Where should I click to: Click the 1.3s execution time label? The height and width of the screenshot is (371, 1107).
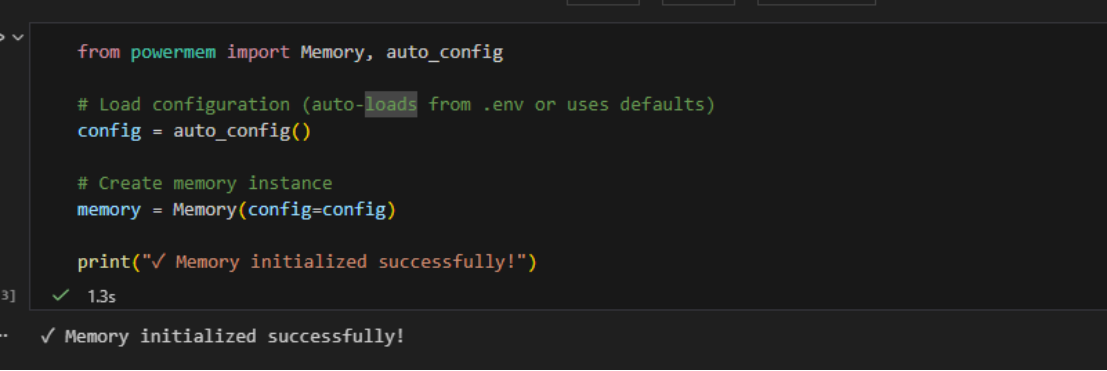[x=102, y=297]
